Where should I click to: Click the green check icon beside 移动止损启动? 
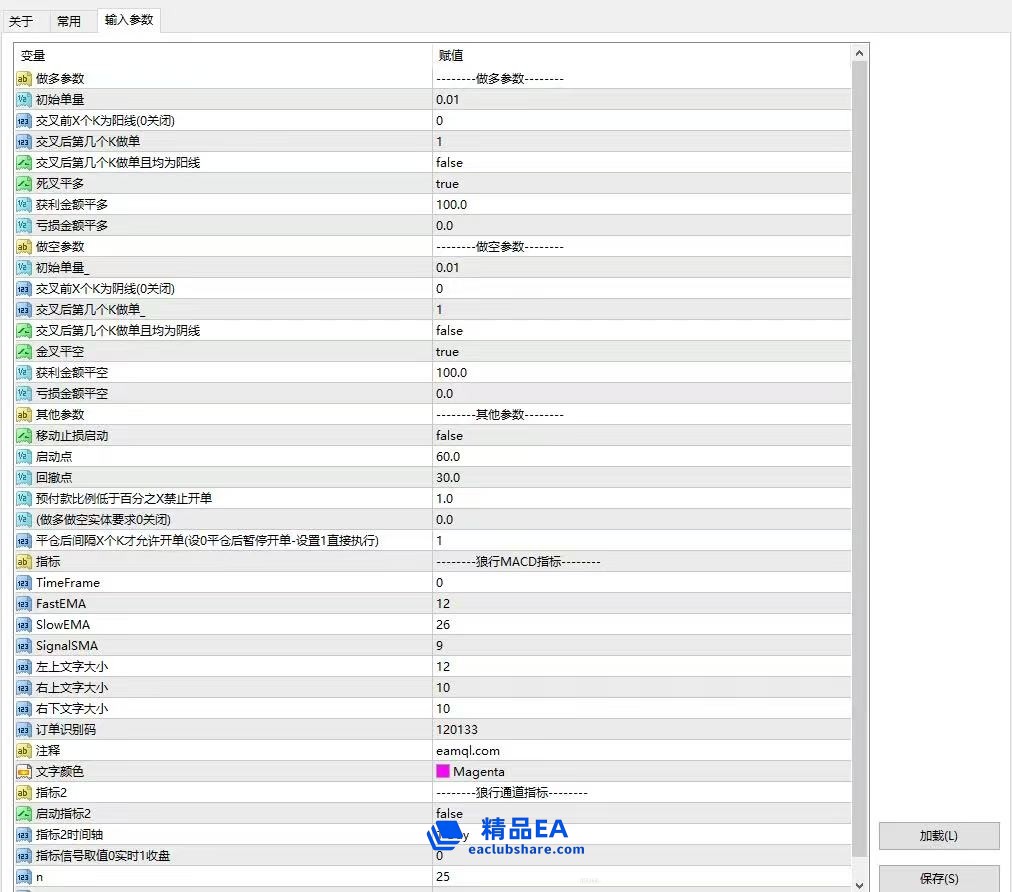pyautogui.click(x=24, y=435)
